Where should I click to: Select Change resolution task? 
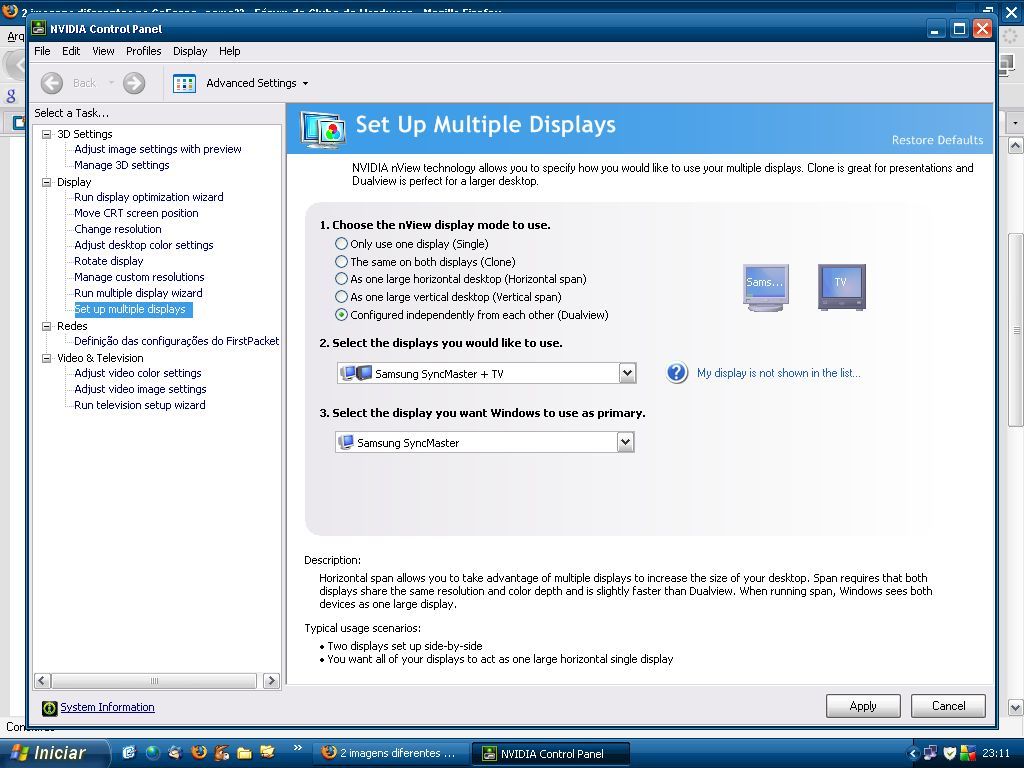[x=118, y=229]
